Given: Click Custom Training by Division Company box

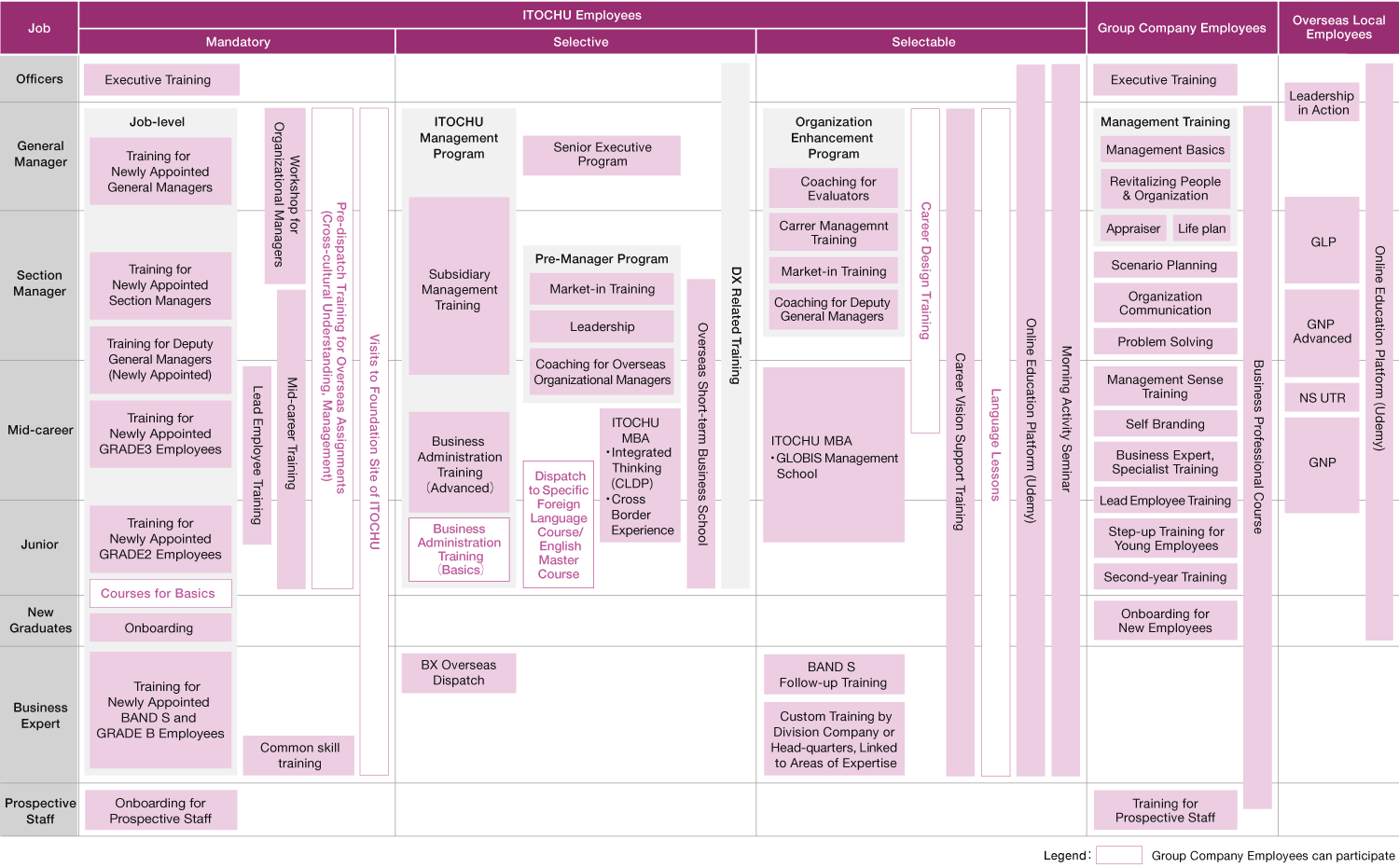Looking at the screenshot, I should pos(834,739).
